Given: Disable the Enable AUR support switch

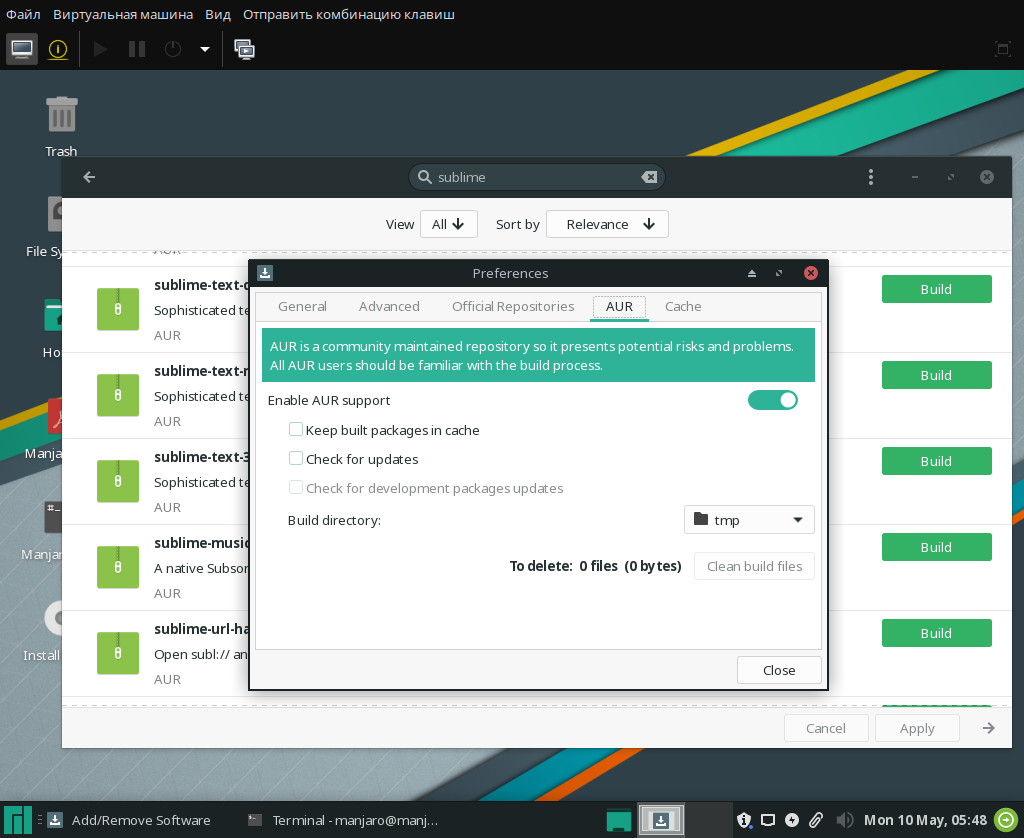Looking at the screenshot, I should coord(772,400).
